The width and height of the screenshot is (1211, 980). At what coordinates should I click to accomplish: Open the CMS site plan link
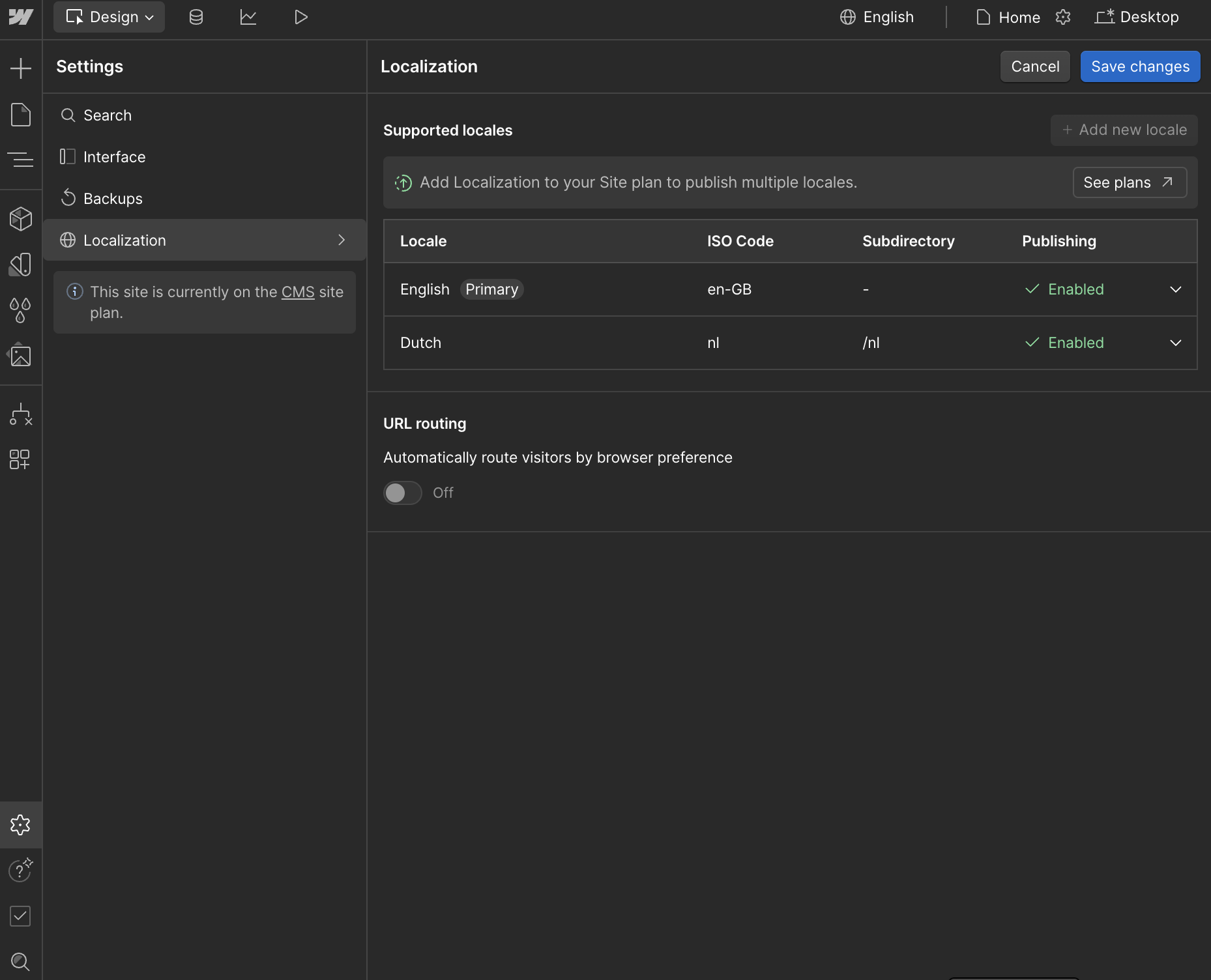[x=298, y=292]
